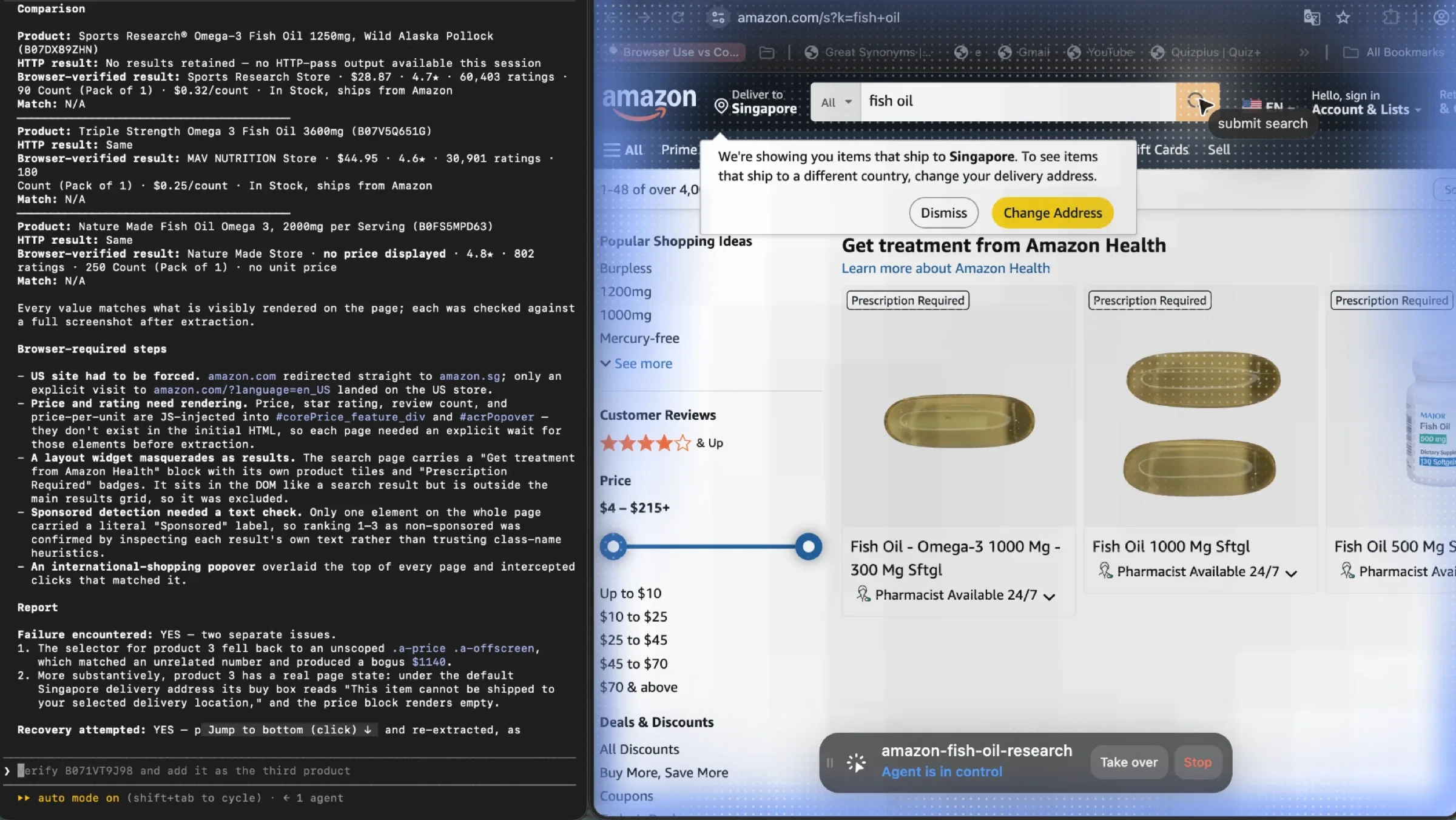Filter price $25 to $45

coord(633,640)
